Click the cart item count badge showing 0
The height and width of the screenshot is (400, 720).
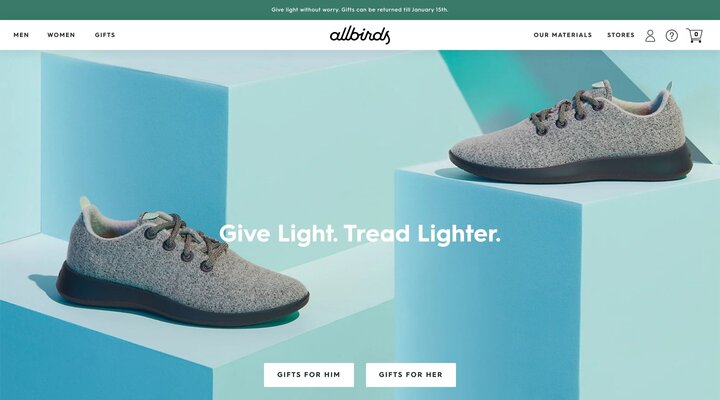pyautogui.click(x=696, y=34)
